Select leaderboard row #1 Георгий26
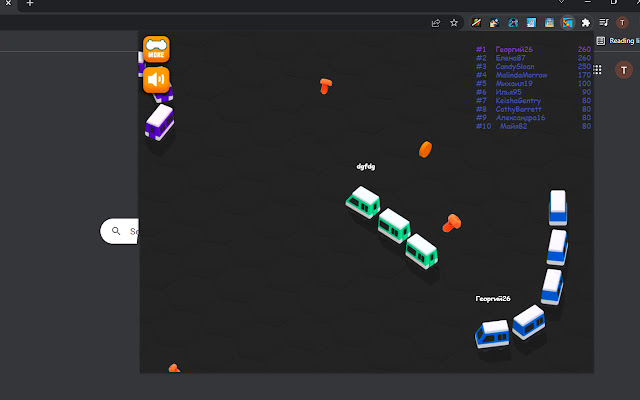This screenshot has width=640, height=400. point(533,49)
